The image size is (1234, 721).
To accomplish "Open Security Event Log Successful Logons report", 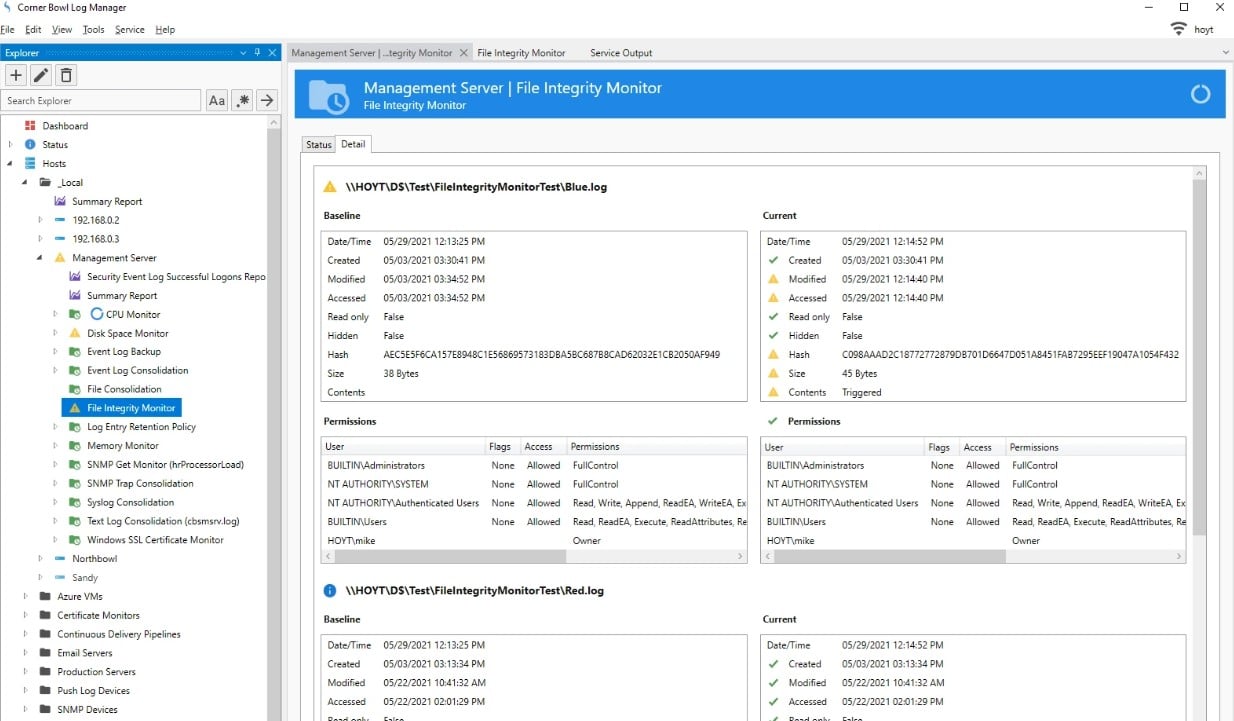I will click(176, 277).
